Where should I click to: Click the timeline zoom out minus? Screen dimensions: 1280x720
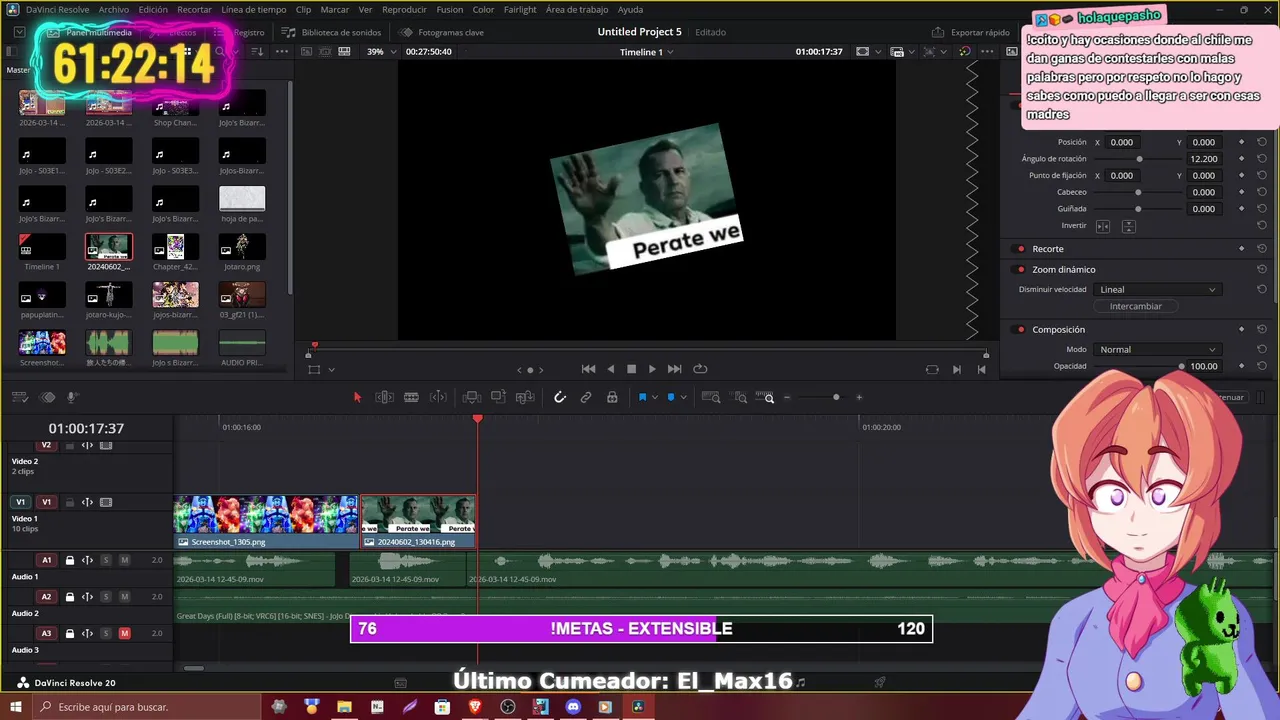787,397
